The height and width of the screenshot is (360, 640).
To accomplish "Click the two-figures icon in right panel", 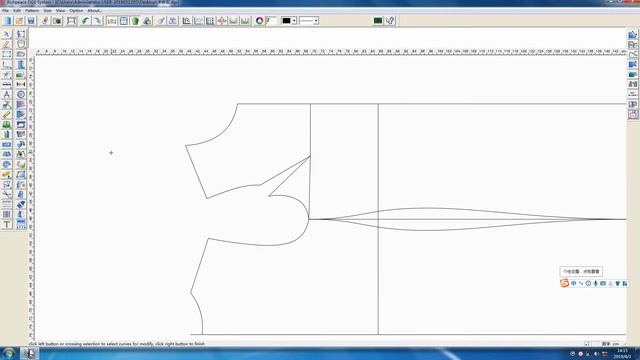I will (x=633, y=84).
